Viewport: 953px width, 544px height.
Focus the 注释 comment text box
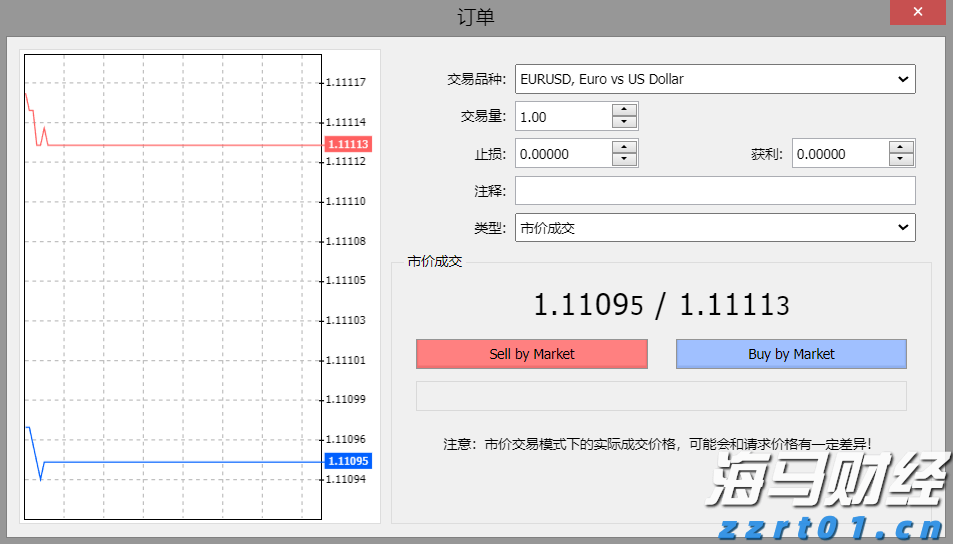coord(714,191)
